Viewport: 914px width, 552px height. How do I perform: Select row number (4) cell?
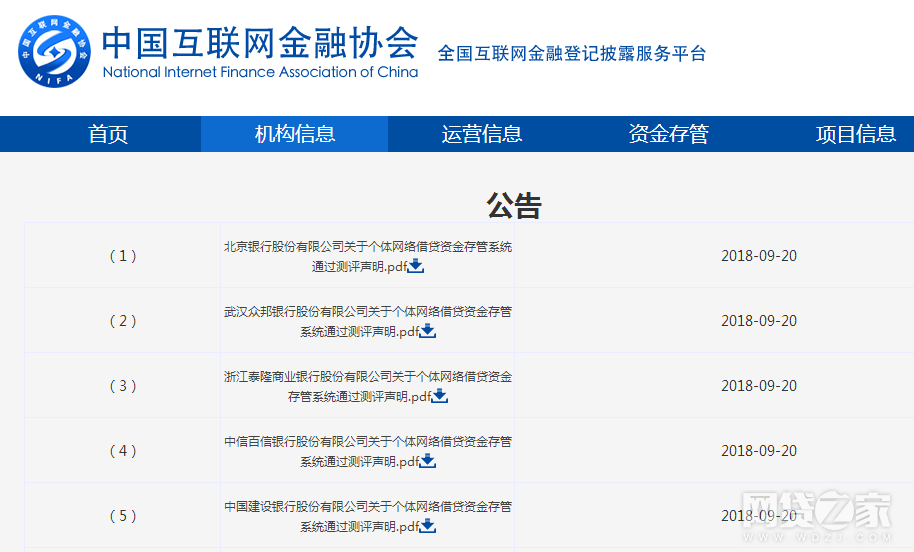click(123, 451)
